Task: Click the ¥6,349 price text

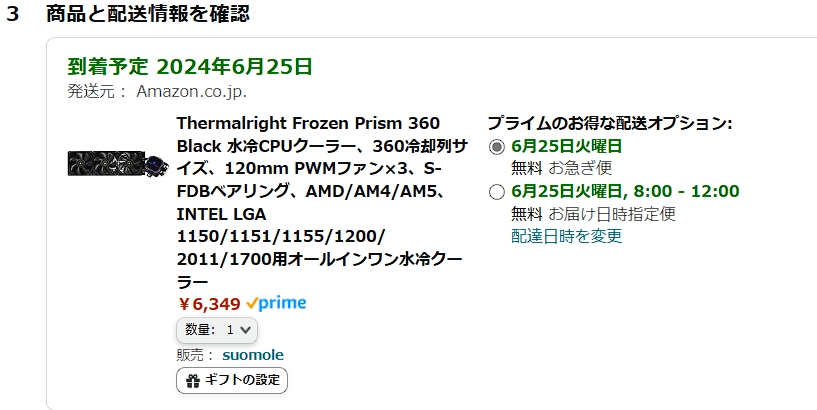Action: pos(209,303)
